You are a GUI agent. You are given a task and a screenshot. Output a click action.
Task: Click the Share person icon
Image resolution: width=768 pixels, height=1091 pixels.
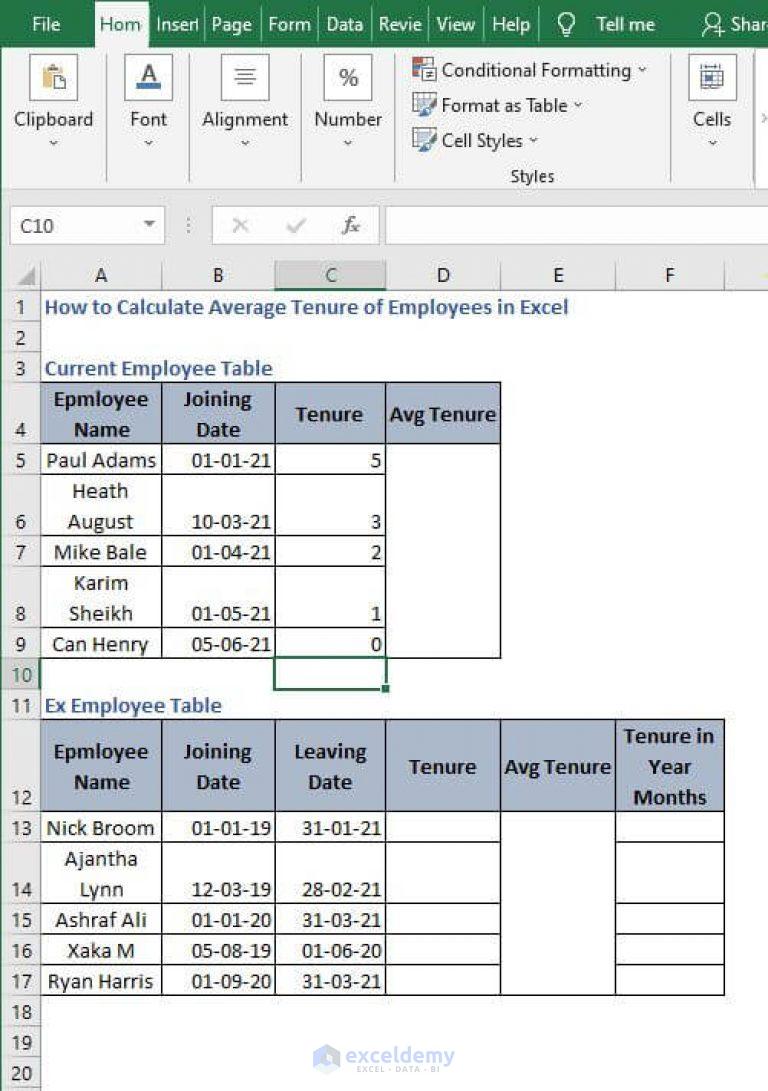[x=712, y=24]
